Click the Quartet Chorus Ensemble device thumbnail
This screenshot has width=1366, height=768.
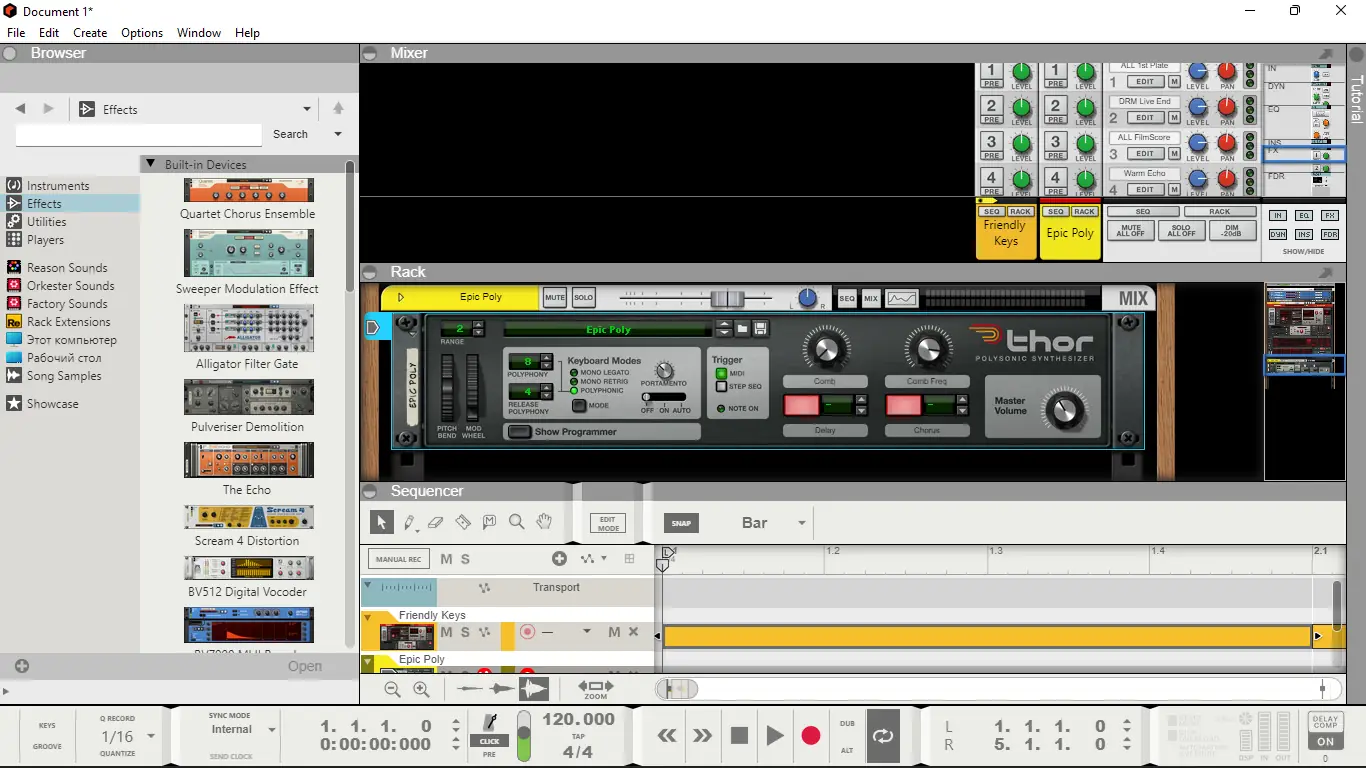[248, 190]
